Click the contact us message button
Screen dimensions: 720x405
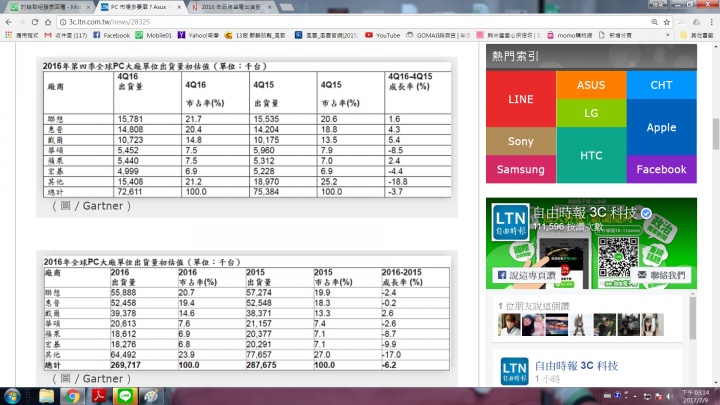click(661, 275)
